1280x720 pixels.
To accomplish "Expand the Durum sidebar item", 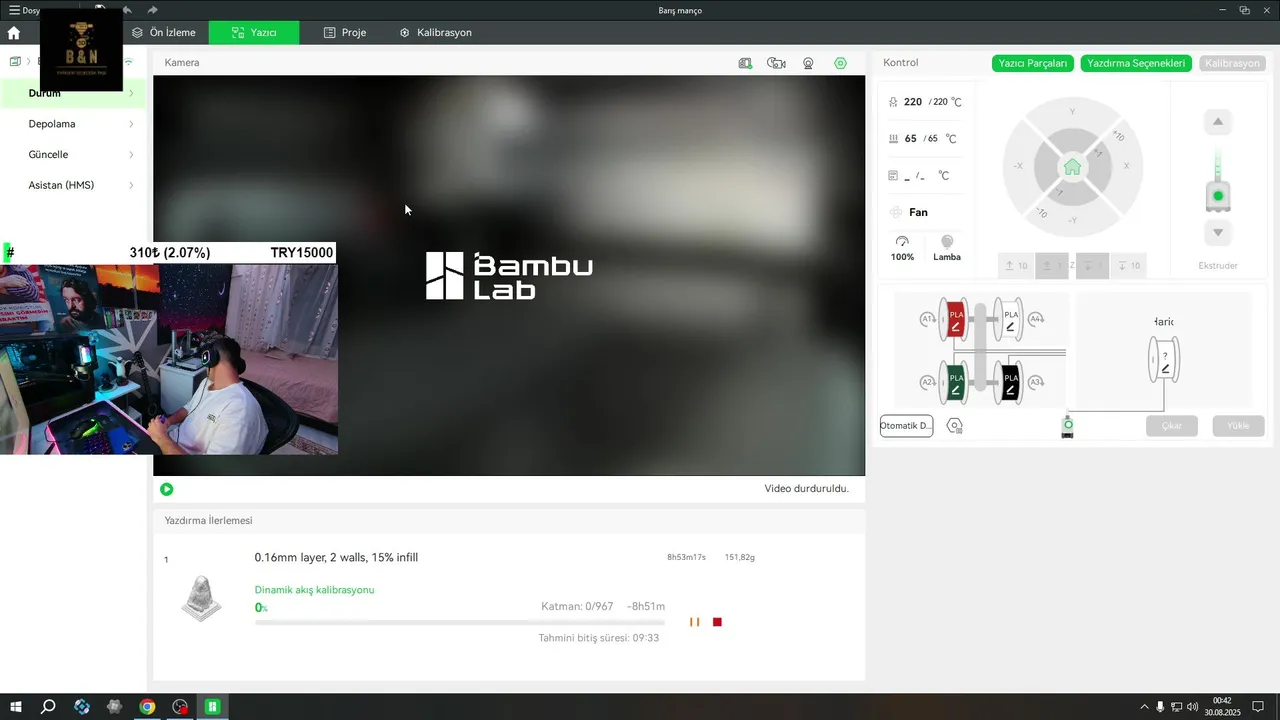I will (73, 93).
